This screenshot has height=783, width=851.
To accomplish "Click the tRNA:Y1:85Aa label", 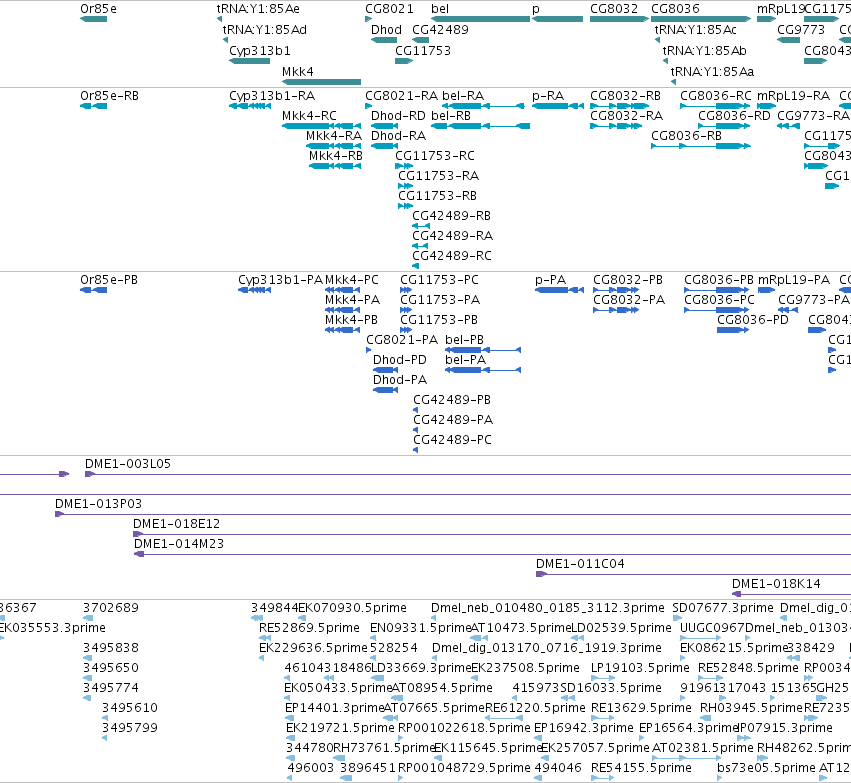I will point(713,72).
